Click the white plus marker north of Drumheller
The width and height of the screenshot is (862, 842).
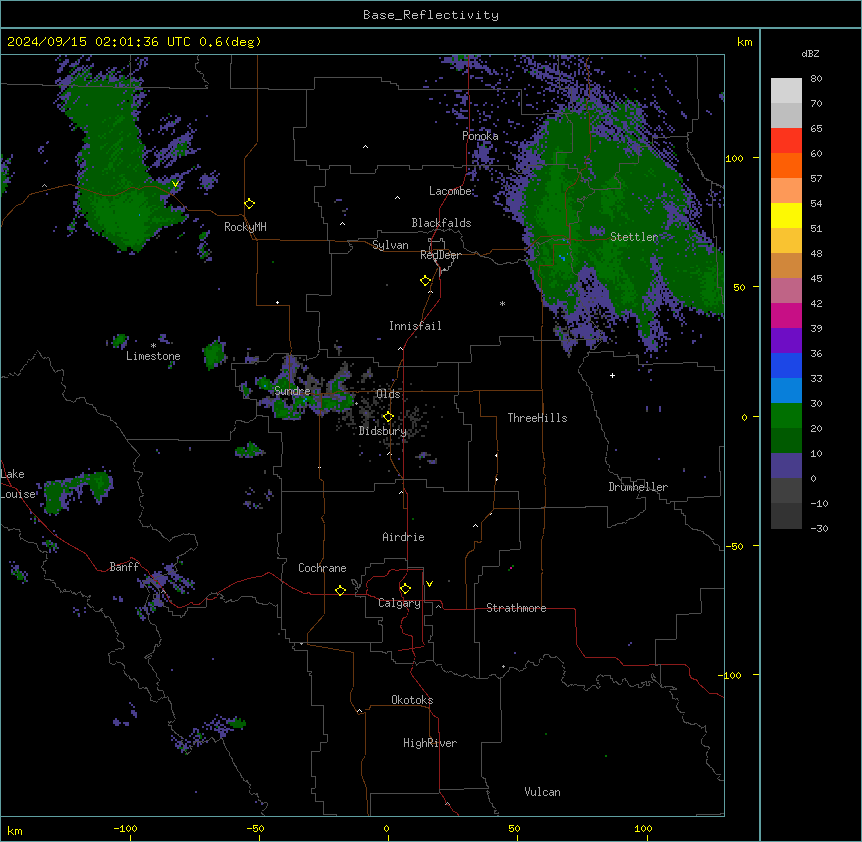(612, 375)
